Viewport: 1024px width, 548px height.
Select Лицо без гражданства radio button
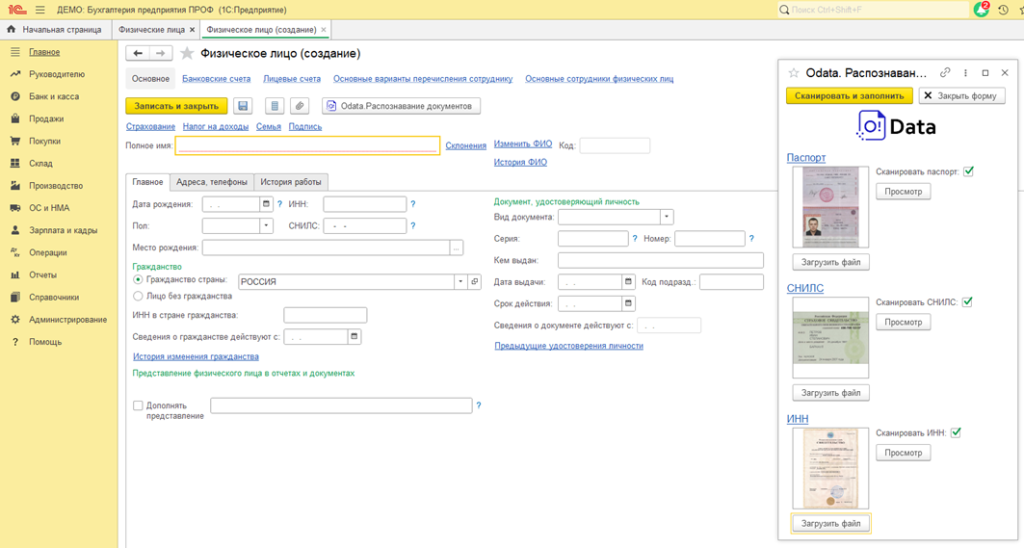click(138, 296)
